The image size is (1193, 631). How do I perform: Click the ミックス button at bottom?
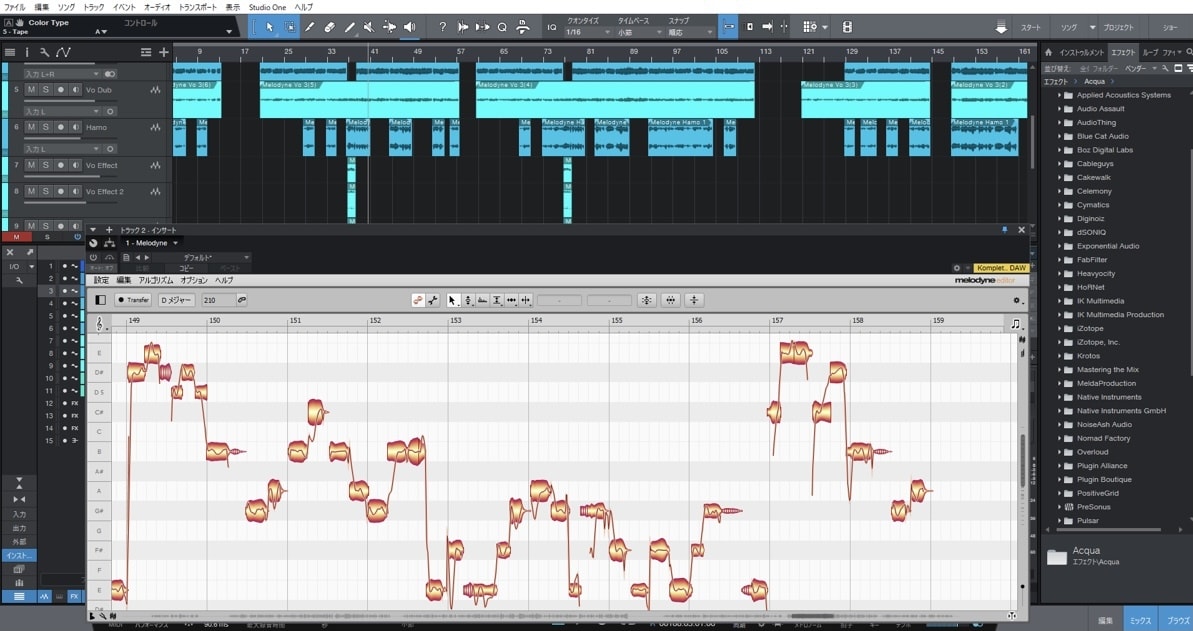pos(1140,620)
